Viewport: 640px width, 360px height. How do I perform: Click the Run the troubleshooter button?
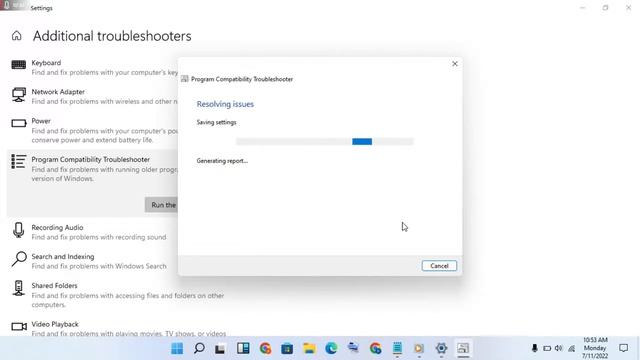click(x=162, y=205)
